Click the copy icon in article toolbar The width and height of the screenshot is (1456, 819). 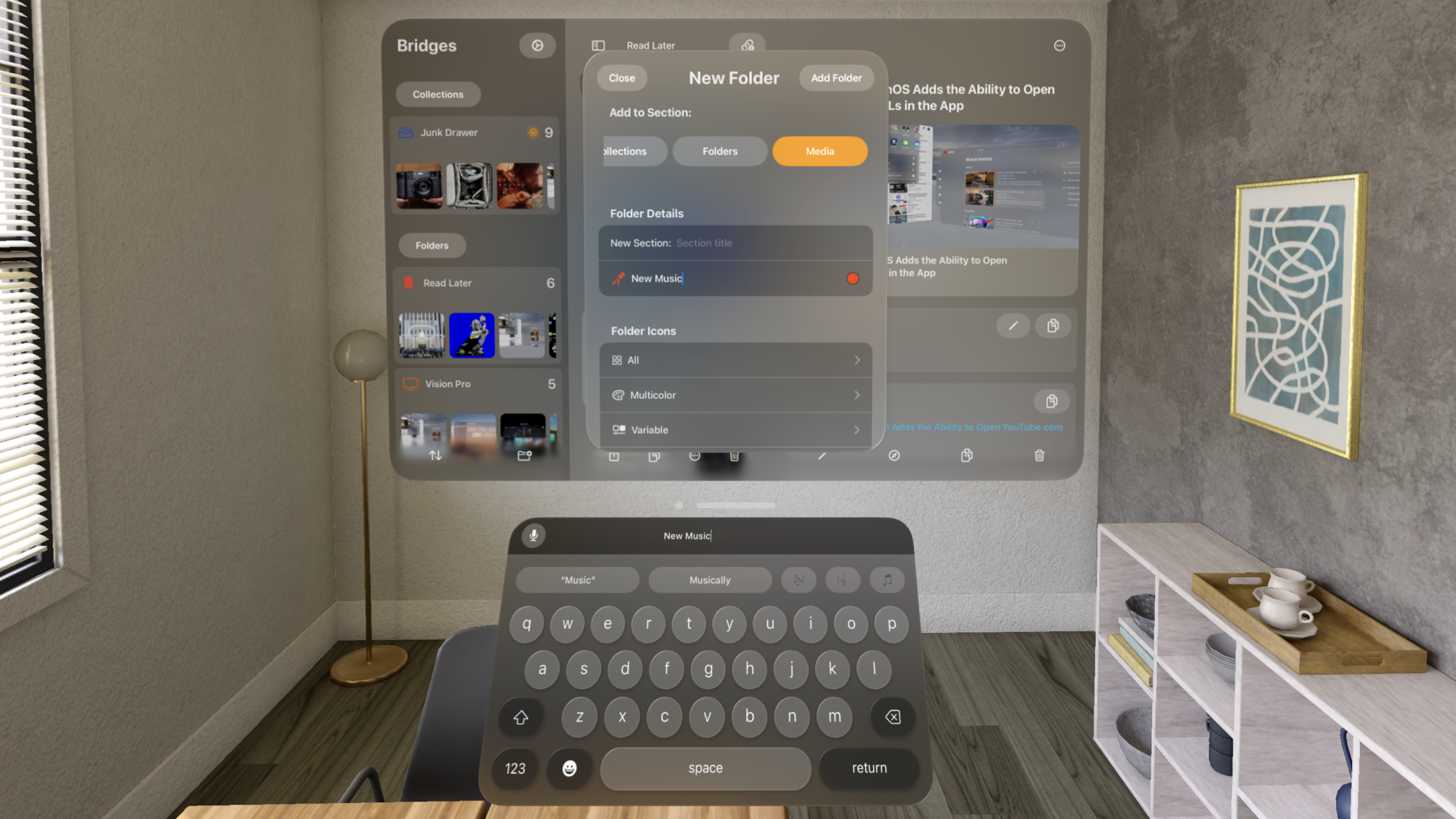tap(966, 455)
